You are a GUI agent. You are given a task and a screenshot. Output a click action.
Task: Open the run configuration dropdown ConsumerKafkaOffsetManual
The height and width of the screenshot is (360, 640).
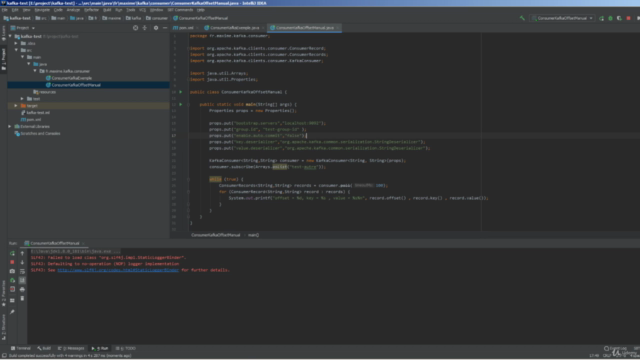pos(562,18)
